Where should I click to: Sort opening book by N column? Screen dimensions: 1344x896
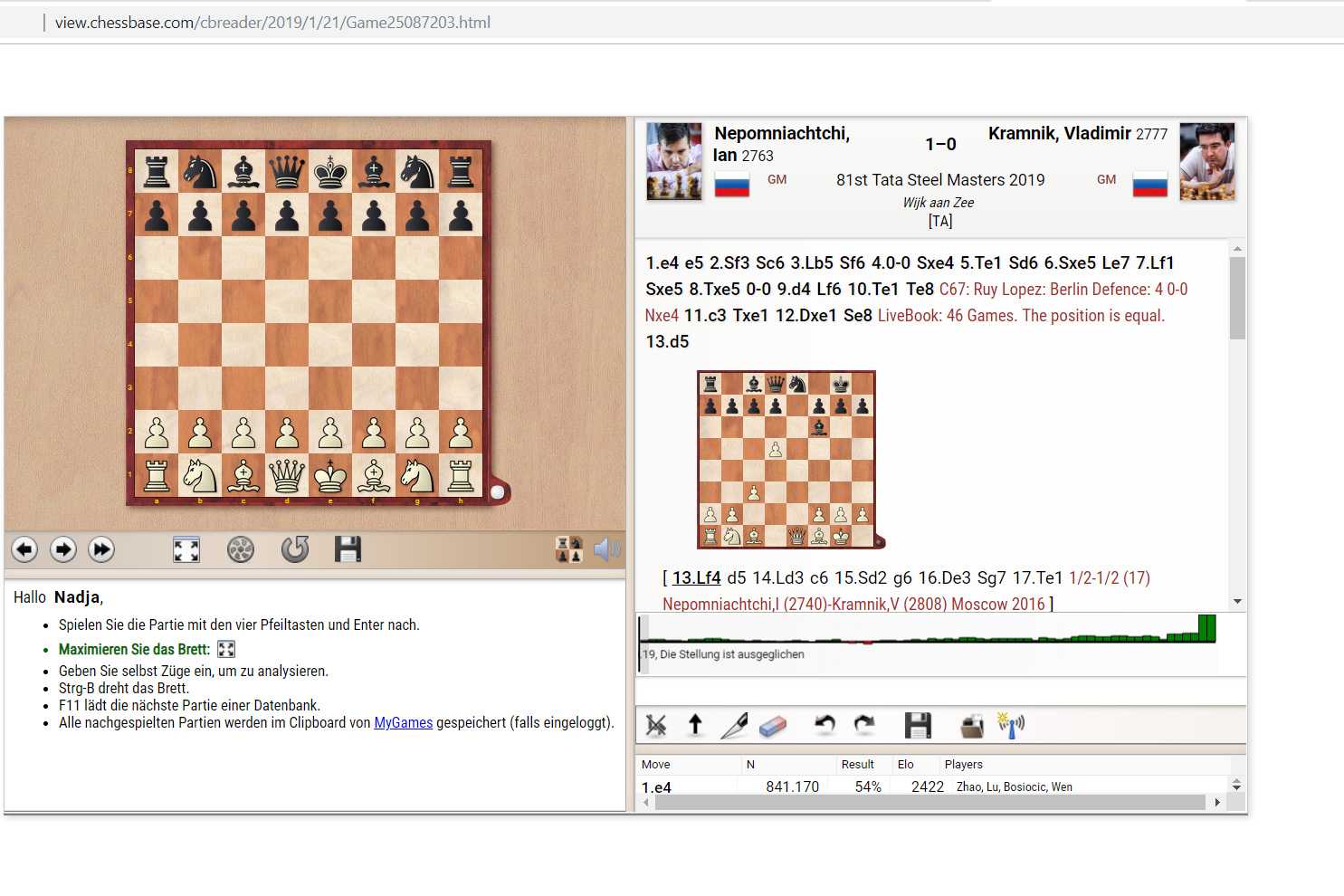click(x=750, y=764)
